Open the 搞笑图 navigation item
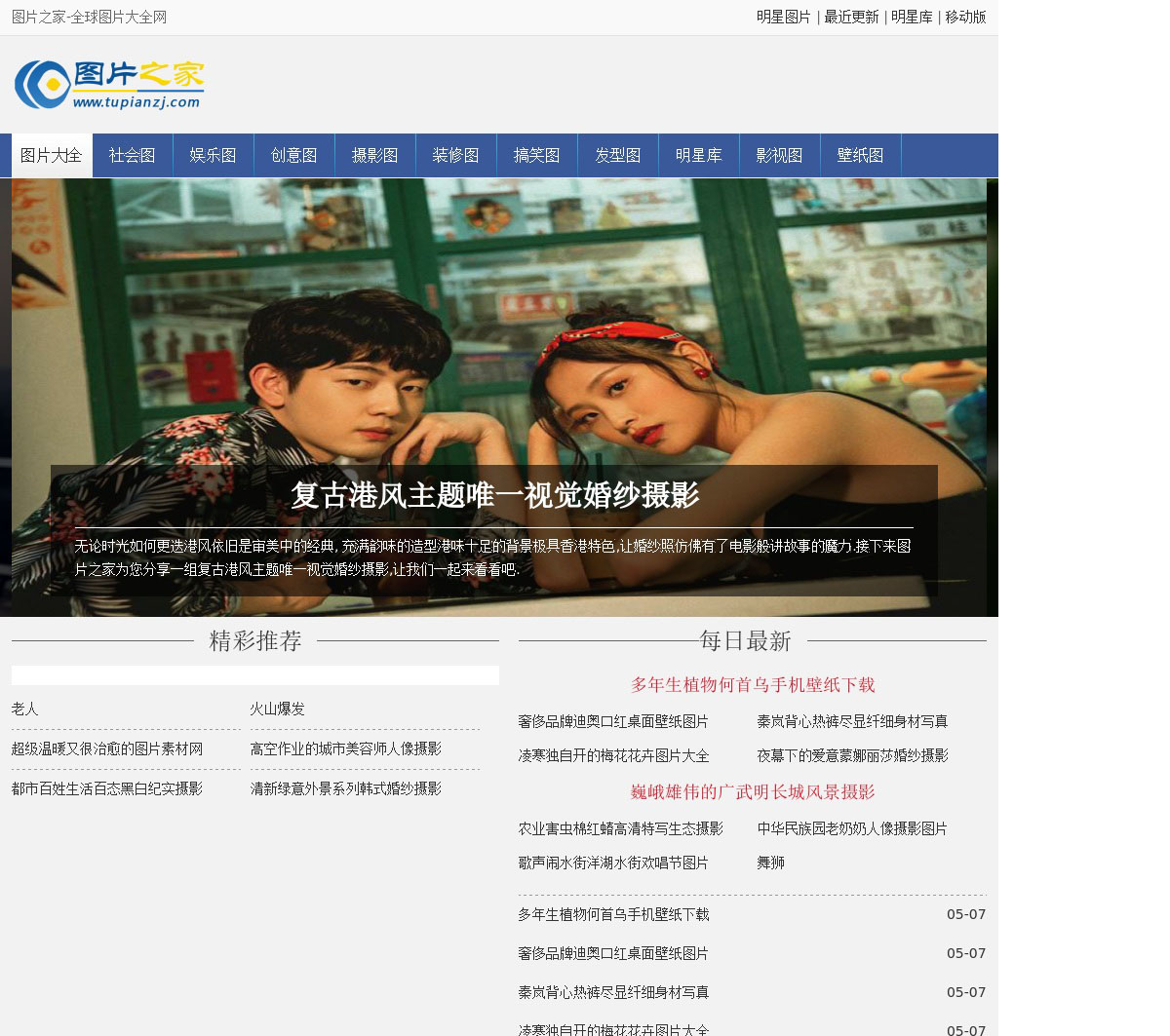 [x=537, y=156]
